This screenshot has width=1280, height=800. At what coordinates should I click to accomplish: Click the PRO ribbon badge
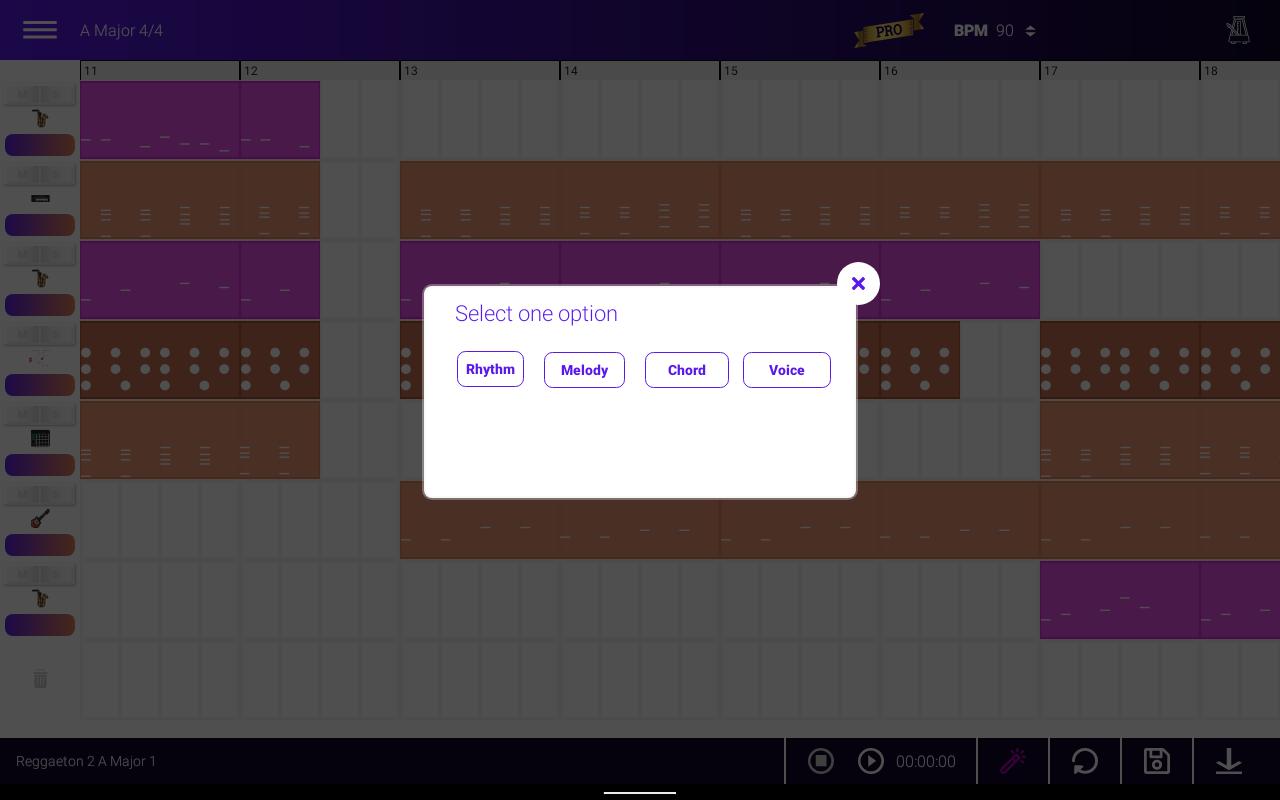click(x=888, y=30)
